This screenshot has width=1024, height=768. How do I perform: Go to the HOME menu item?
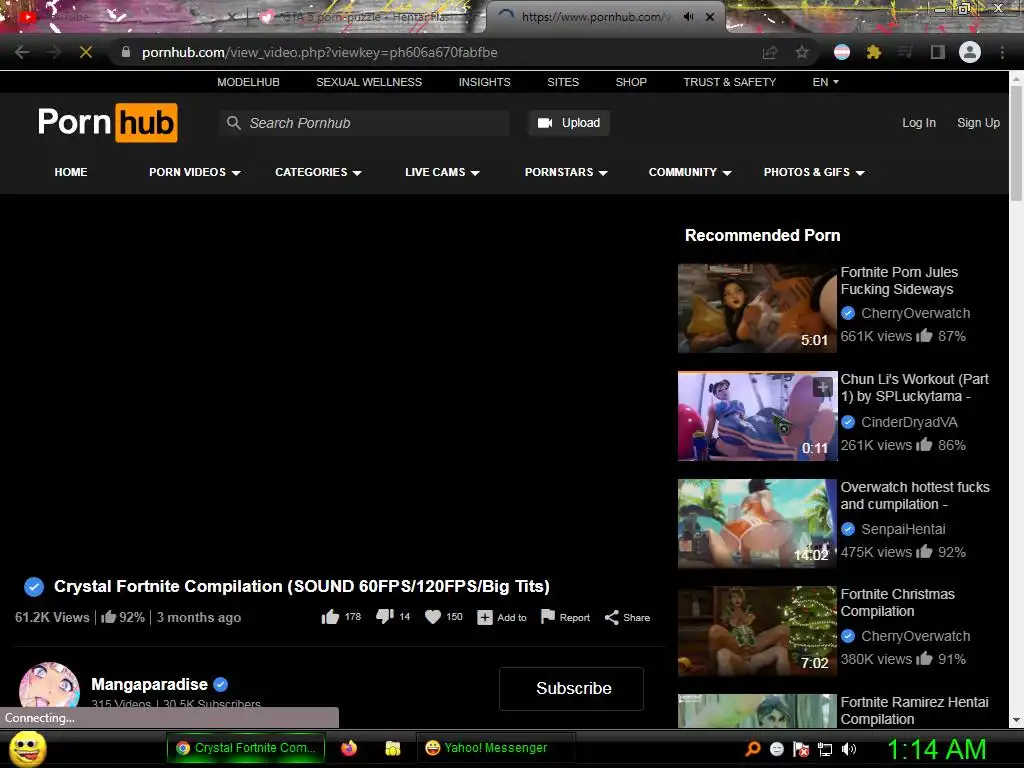tap(71, 172)
